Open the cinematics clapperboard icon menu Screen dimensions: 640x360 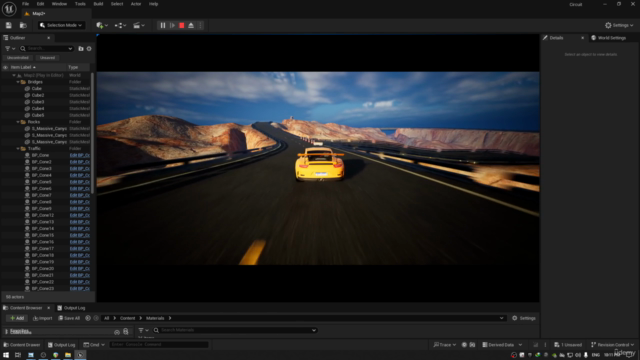click(x=139, y=25)
